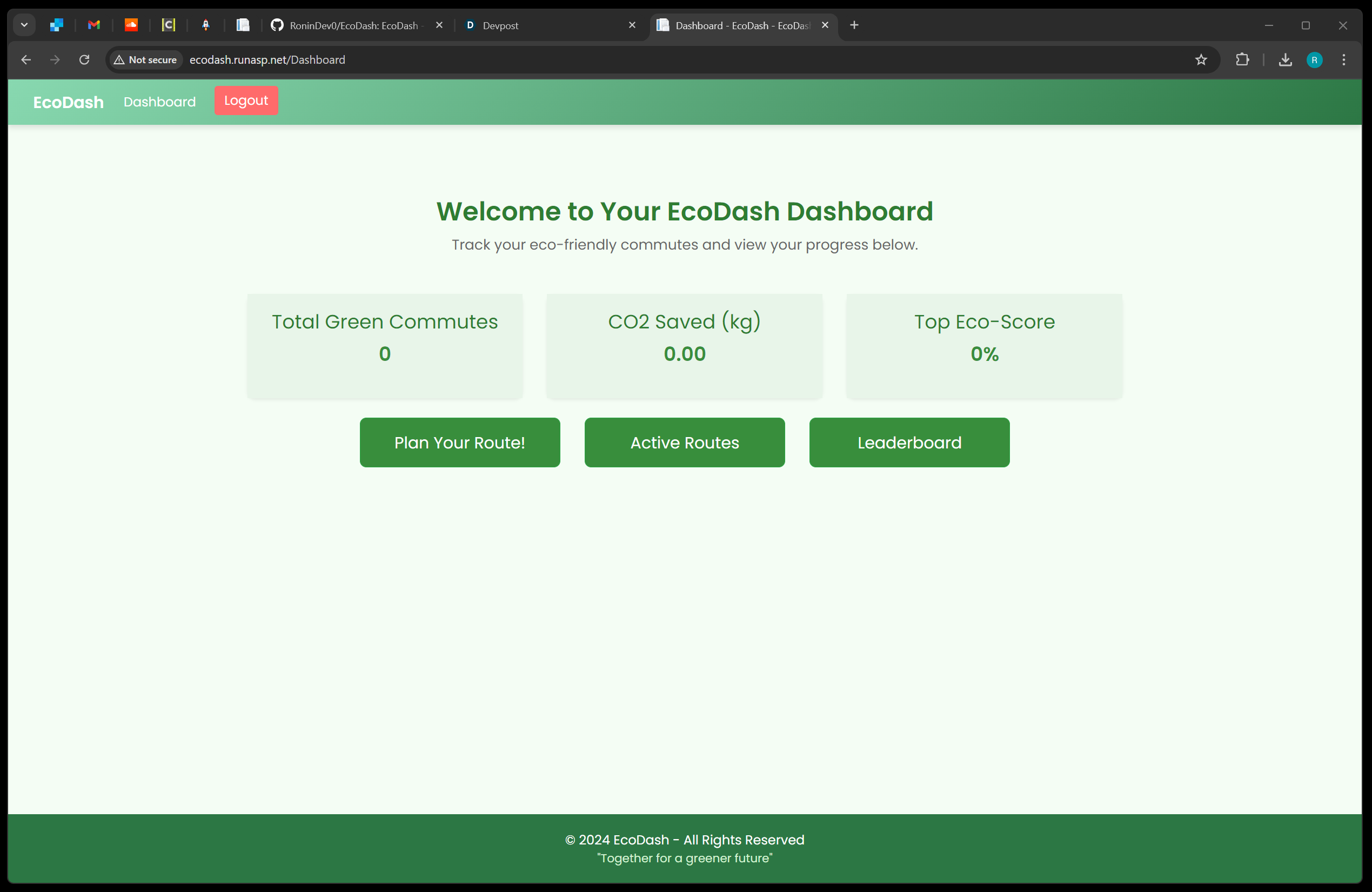This screenshot has height=892, width=1372.
Task: Reload the page with refresh icon
Action: [x=84, y=60]
